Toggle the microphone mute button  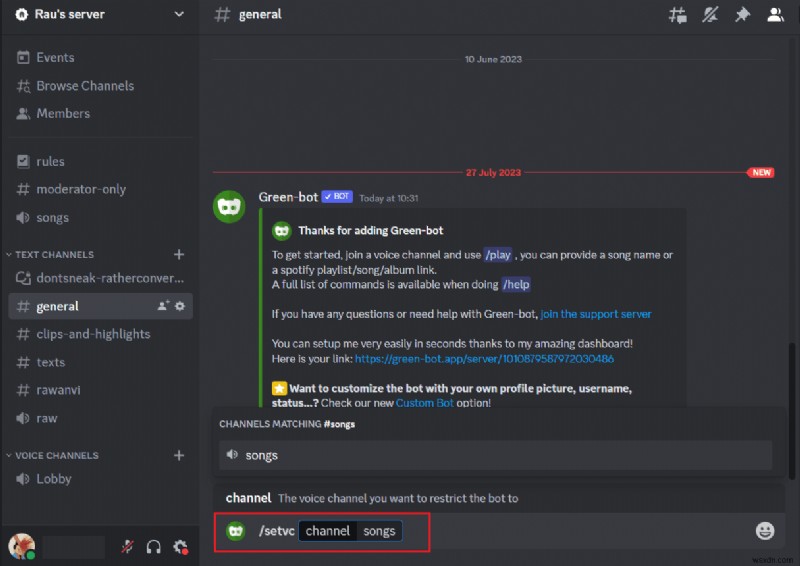127,547
